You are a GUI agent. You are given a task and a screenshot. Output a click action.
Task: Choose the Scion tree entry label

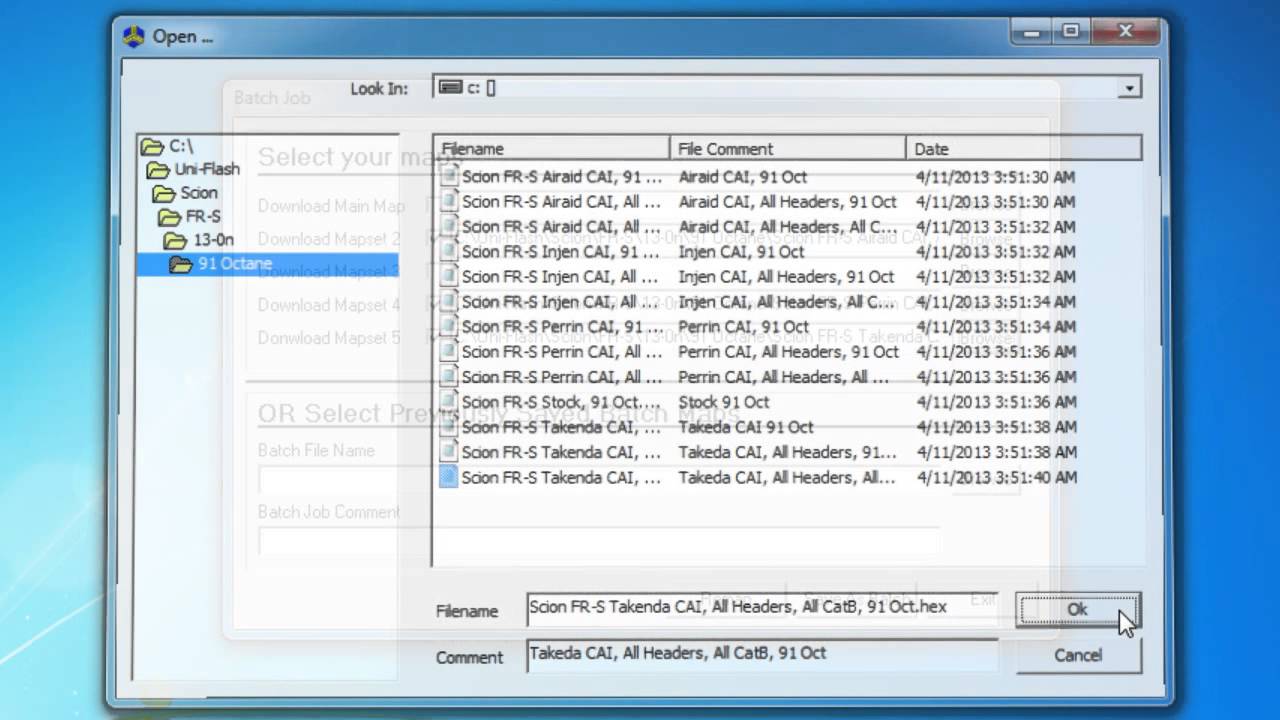[199, 193]
